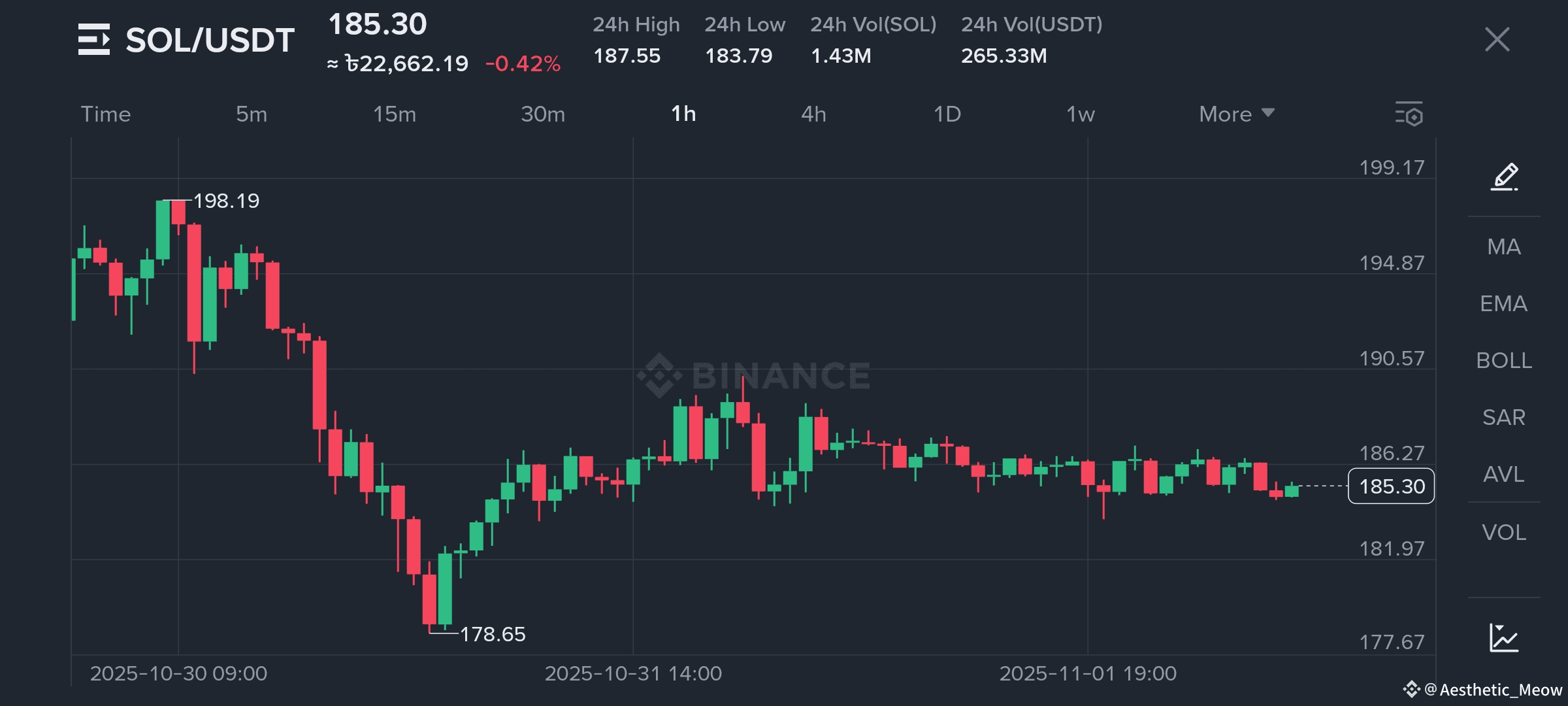The width and height of the screenshot is (1568, 706).
Task: Toggle the MA indicator
Action: tap(1504, 246)
